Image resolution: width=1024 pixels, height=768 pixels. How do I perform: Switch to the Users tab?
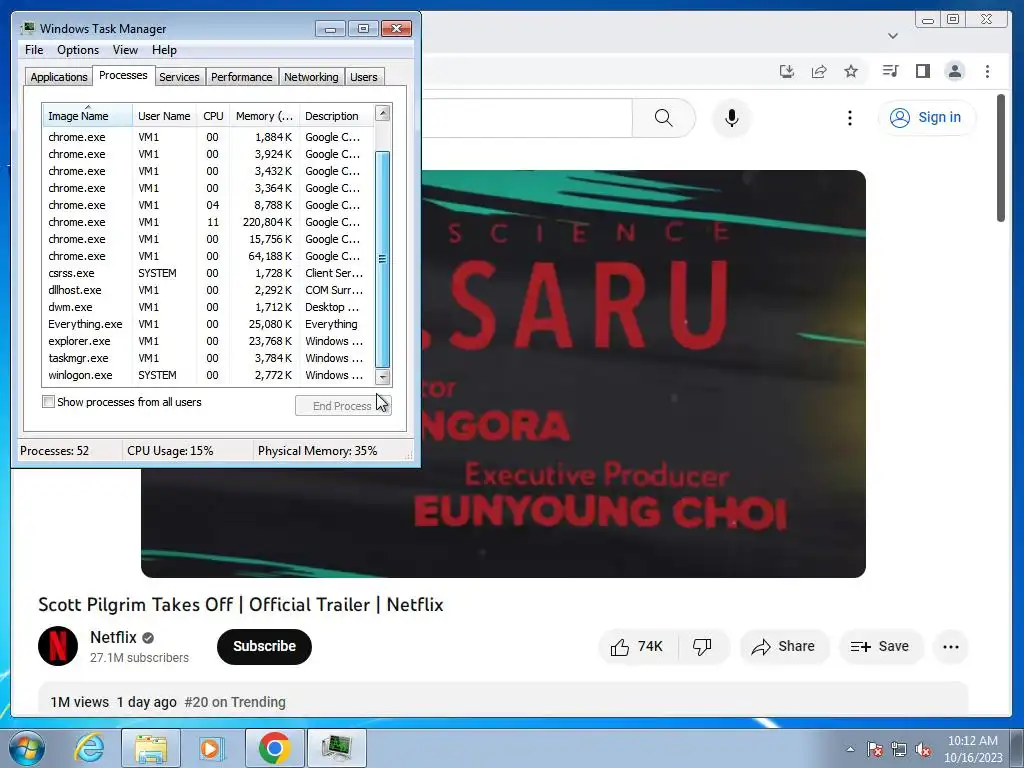[364, 77]
